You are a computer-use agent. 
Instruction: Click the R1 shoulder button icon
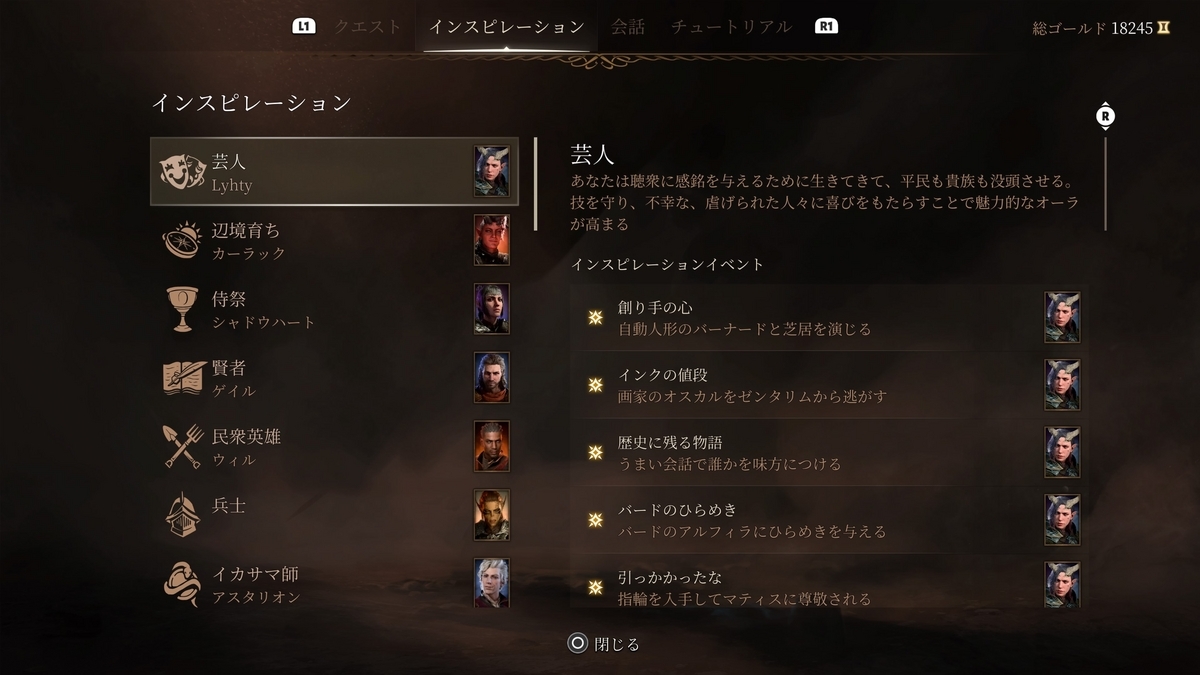pyautogui.click(x=827, y=27)
